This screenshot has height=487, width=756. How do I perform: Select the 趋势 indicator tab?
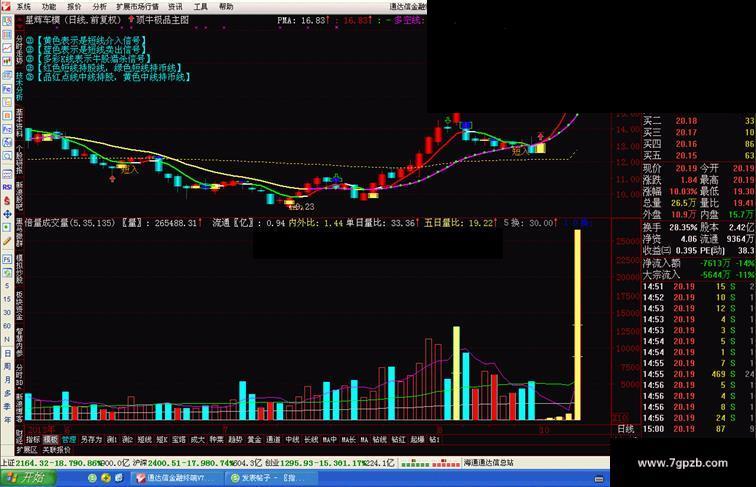pos(235,440)
